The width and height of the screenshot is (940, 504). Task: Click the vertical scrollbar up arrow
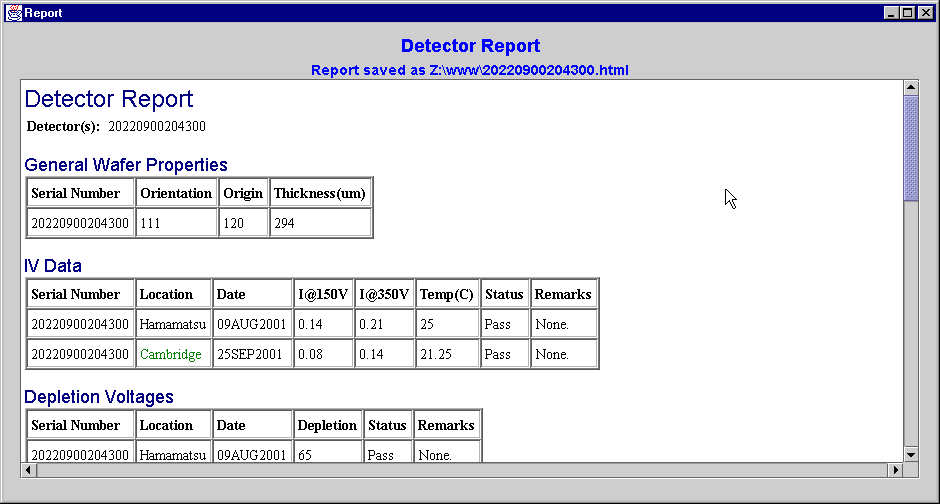click(x=911, y=87)
